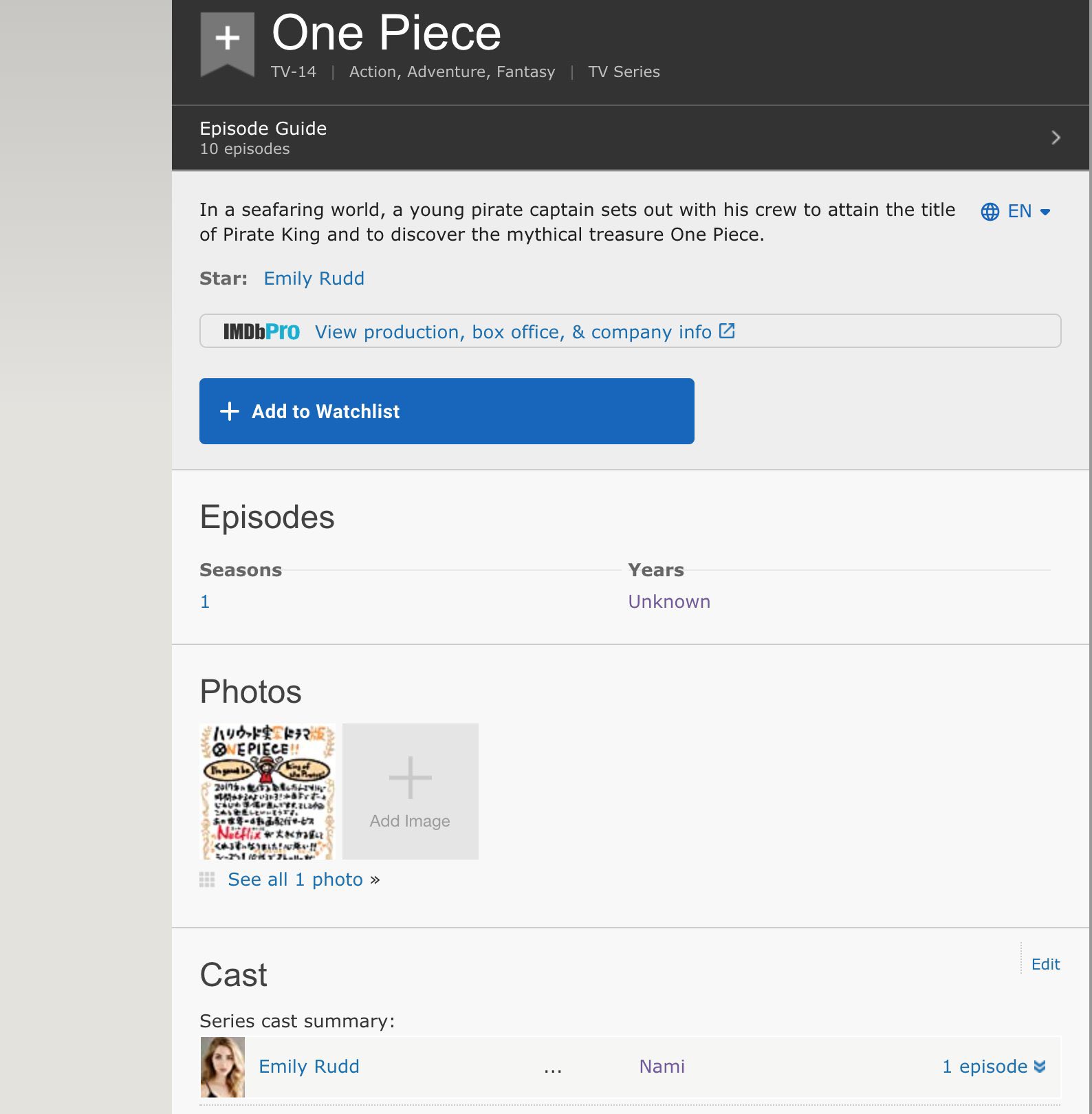Click the globe language icon
This screenshot has width=1092, height=1114.
[990, 212]
